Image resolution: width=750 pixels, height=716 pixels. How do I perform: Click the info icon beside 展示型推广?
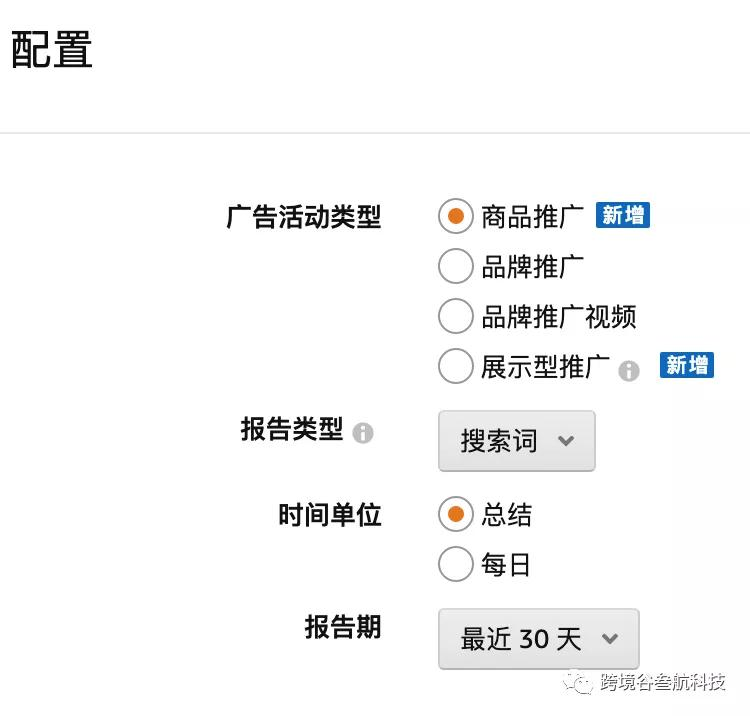pyautogui.click(x=628, y=370)
